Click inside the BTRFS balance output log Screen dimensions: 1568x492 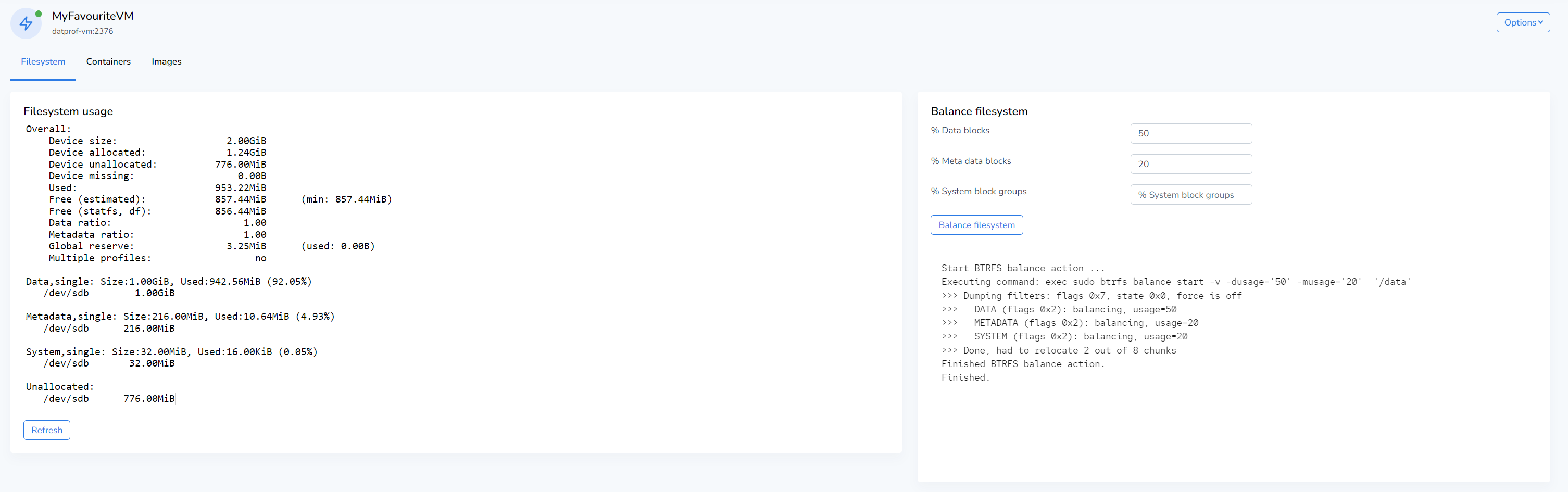[1233, 365]
